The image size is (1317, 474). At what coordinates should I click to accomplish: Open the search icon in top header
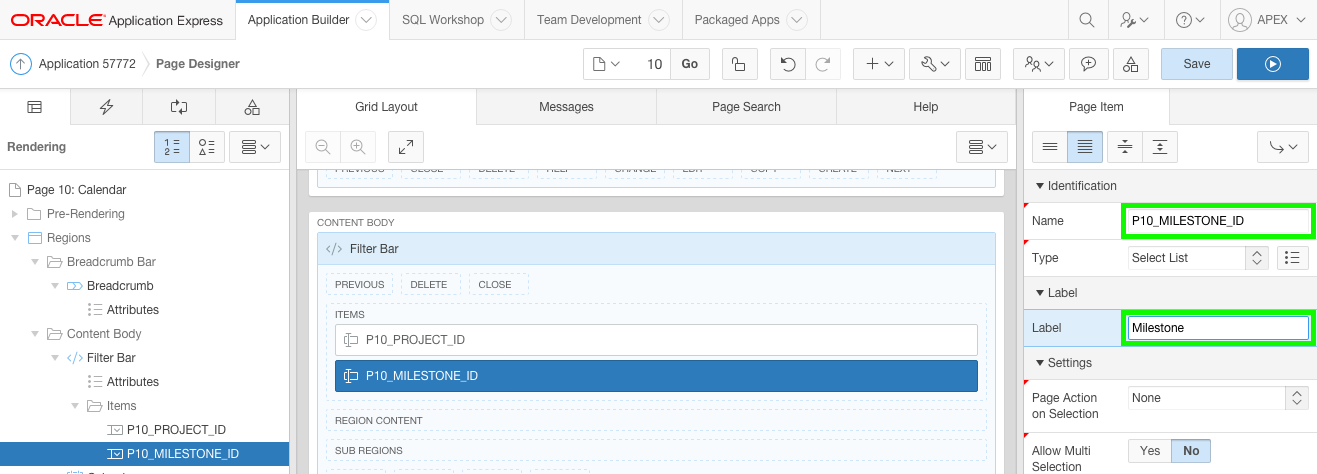(x=1086, y=20)
